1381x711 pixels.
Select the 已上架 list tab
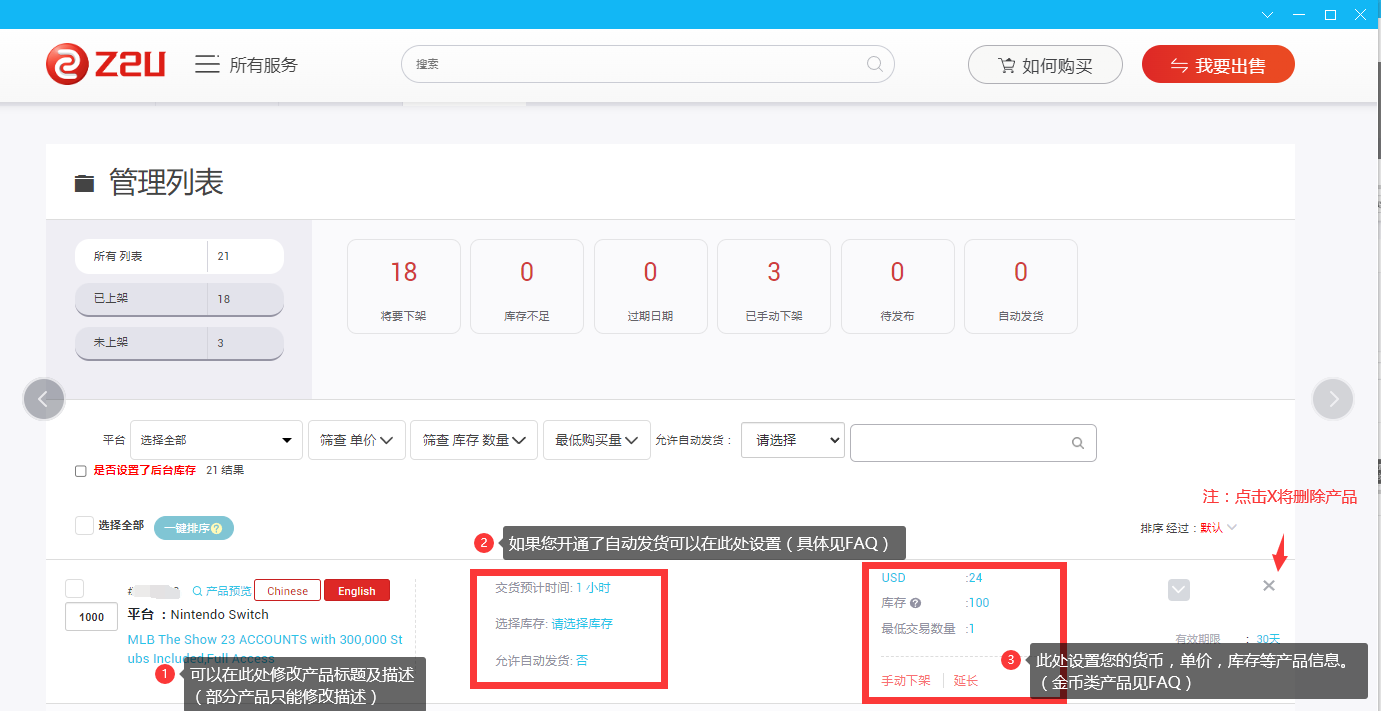[x=179, y=299]
